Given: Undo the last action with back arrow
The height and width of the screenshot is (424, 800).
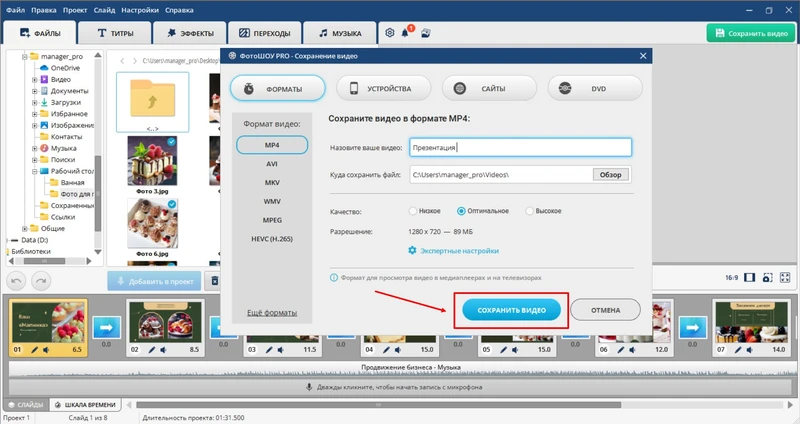Looking at the screenshot, I should tap(16, 281).
